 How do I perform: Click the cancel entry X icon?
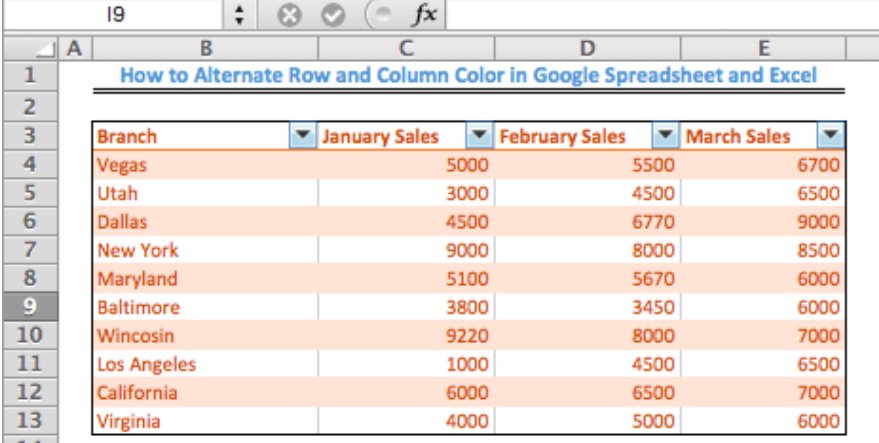click(x=289, y=15)
